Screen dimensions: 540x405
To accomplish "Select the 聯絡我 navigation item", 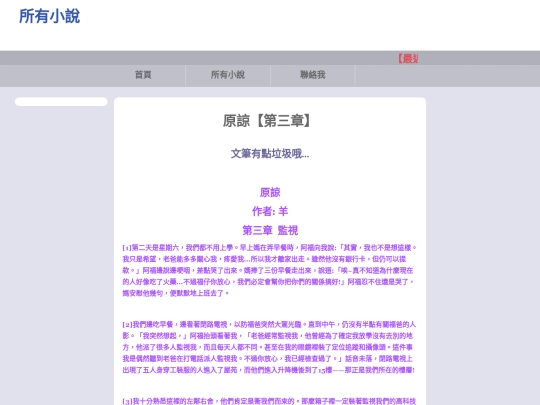I will pos(312,75).
